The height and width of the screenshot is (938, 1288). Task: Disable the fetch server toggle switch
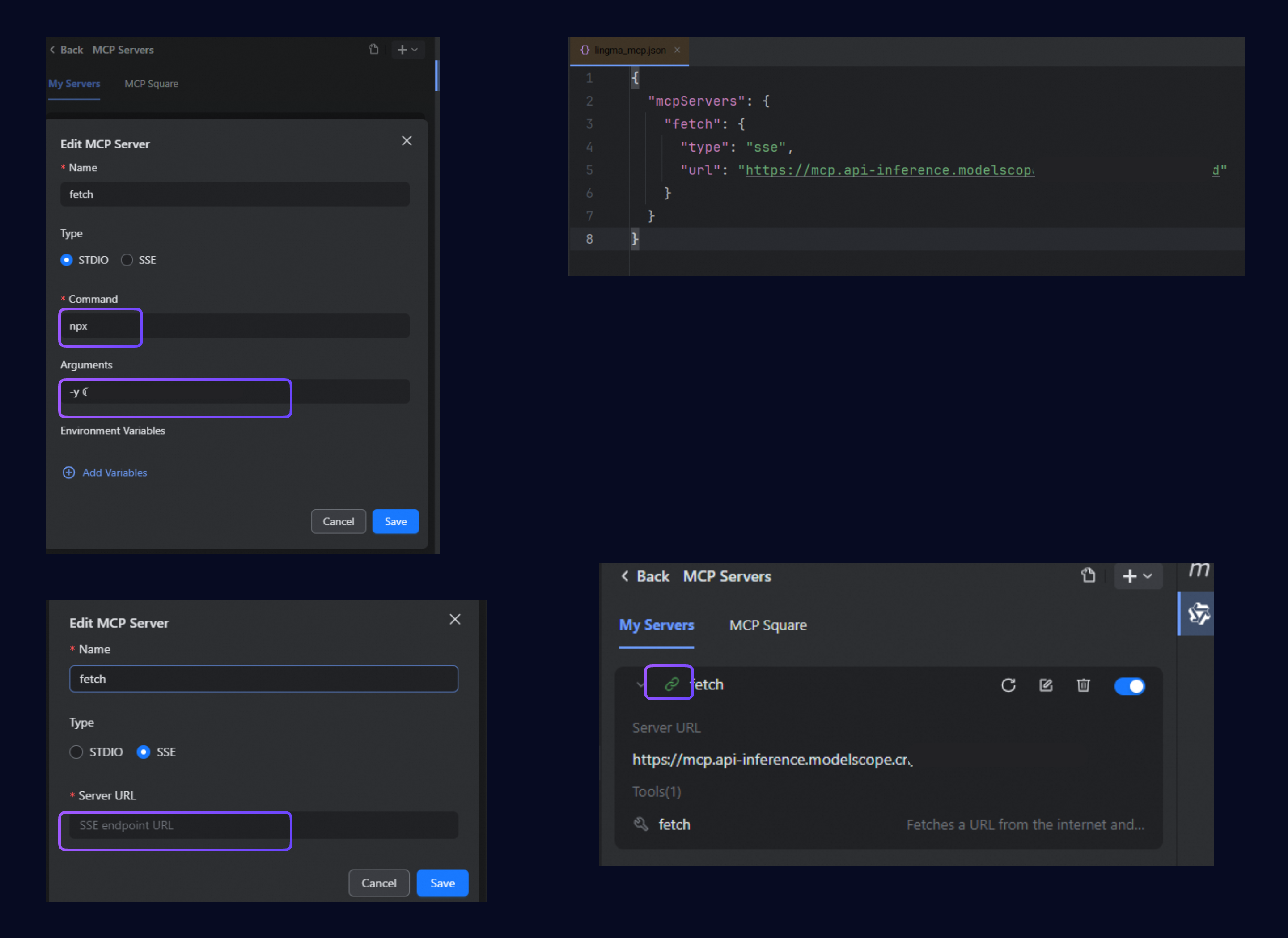(1129, 686)
